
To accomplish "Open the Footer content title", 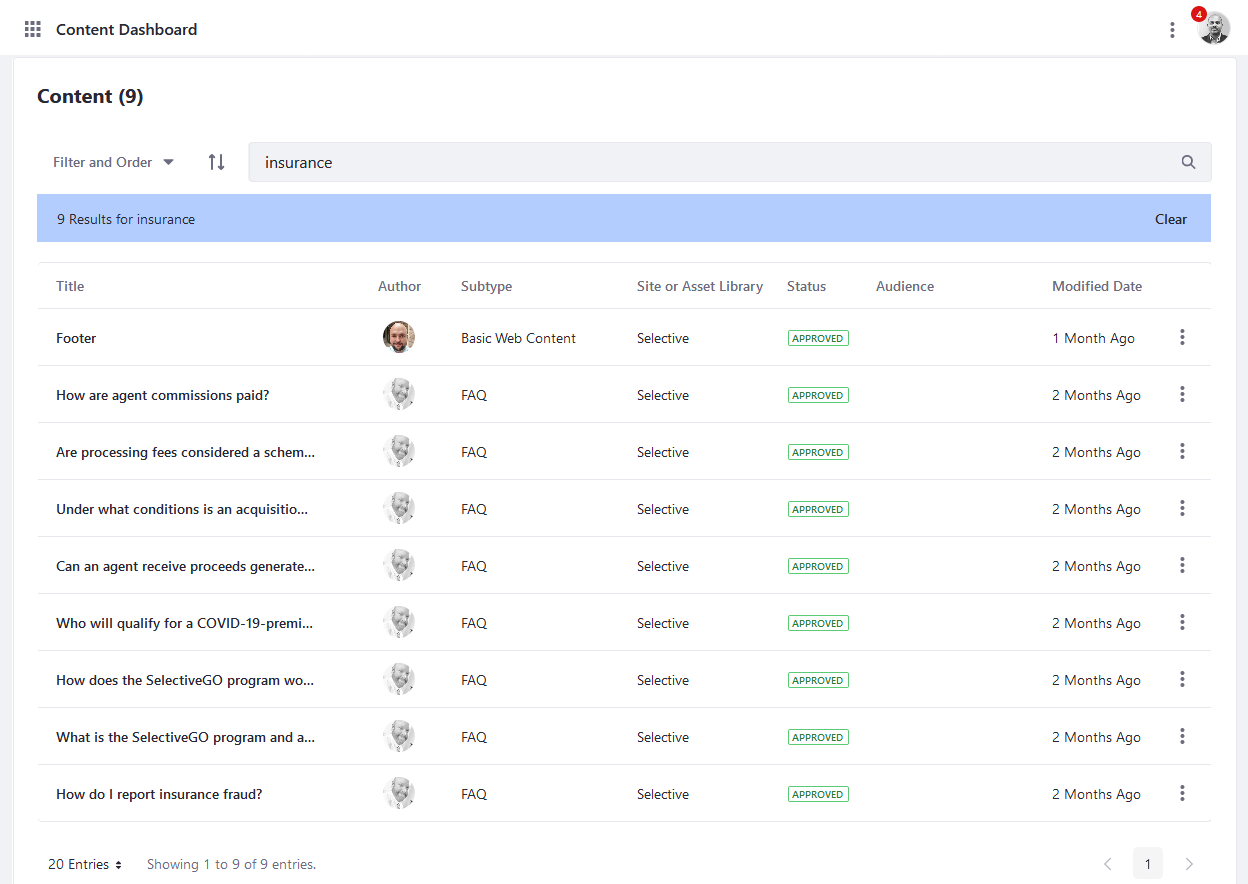I will tap(76, 338).
